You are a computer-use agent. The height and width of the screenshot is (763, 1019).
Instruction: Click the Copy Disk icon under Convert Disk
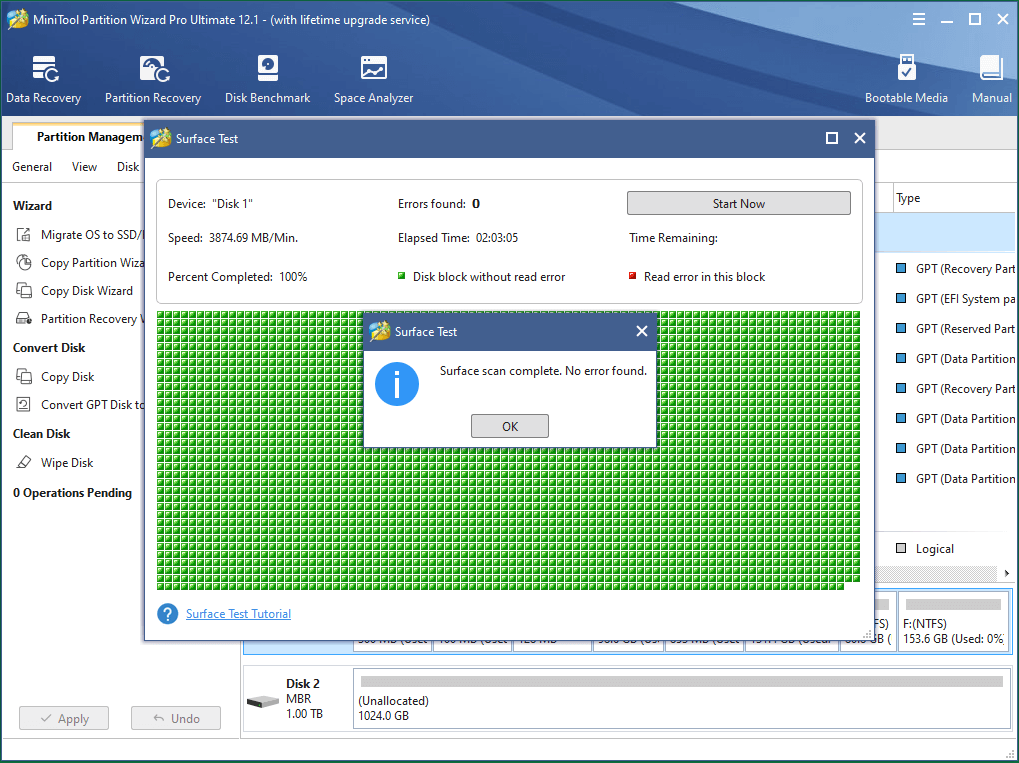23,376
